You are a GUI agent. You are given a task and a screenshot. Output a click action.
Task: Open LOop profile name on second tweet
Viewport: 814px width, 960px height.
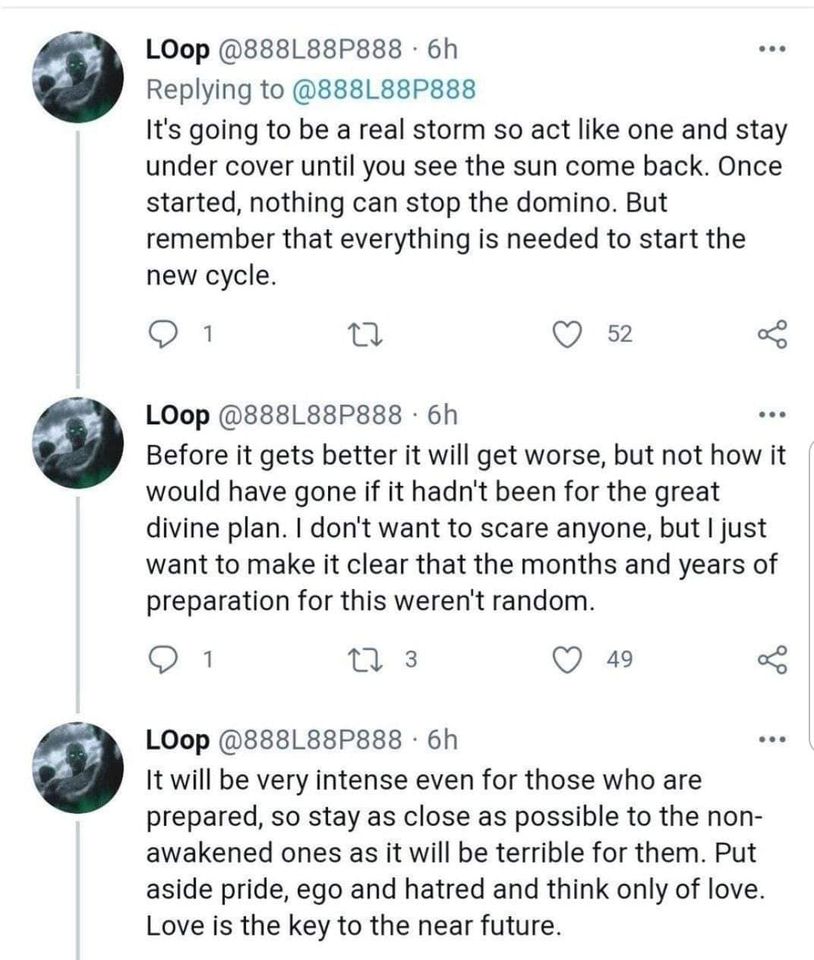177,414
